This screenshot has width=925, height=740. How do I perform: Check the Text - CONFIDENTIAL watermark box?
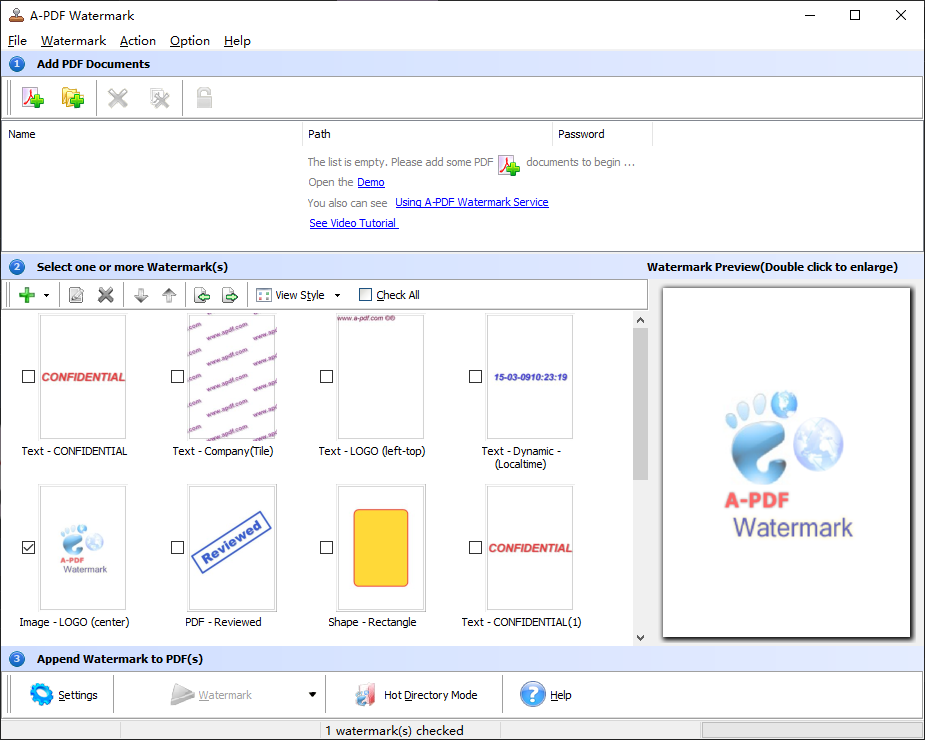tap(28, 376)
